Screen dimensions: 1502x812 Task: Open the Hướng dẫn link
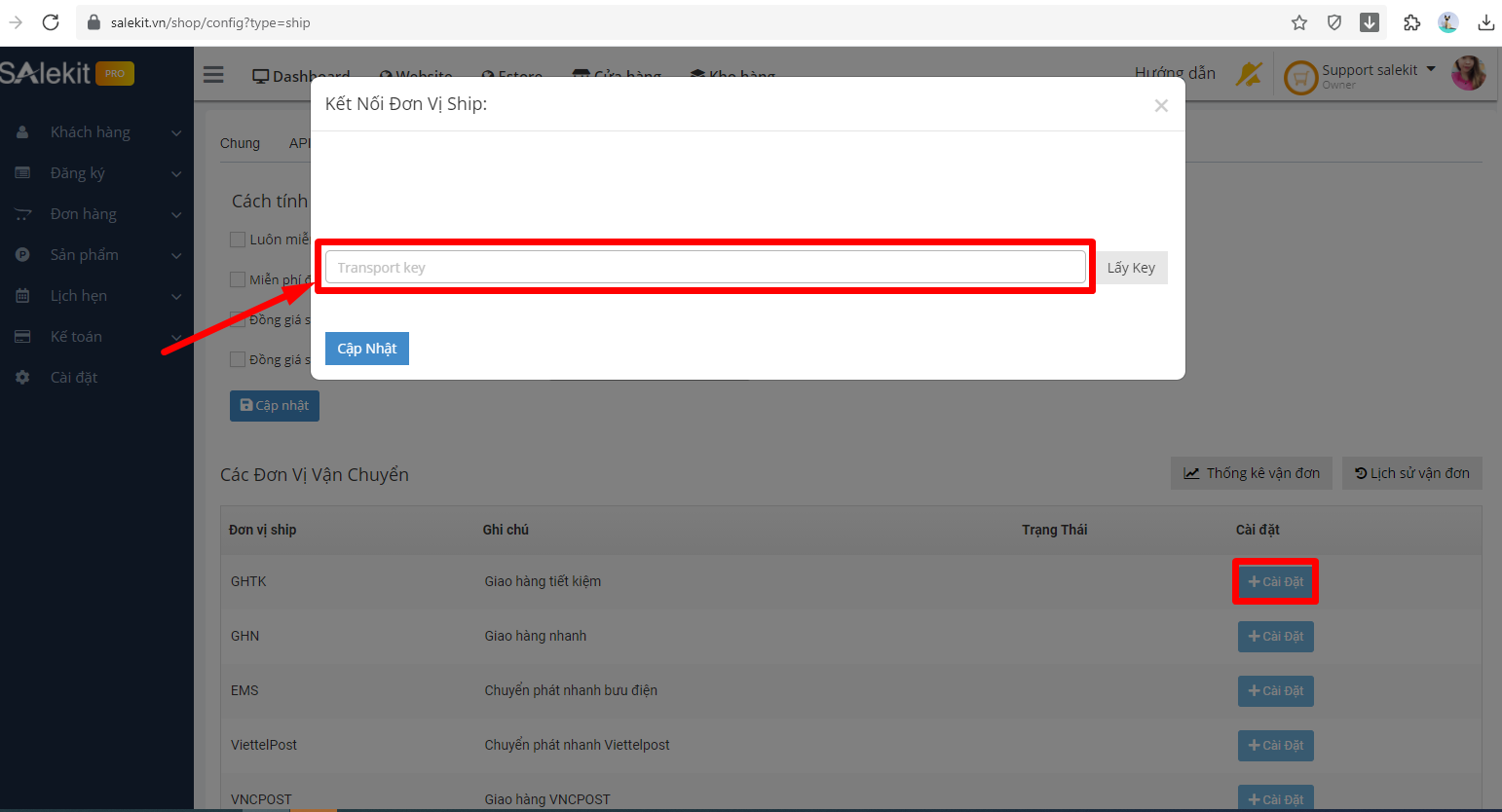click(1175, 73)
